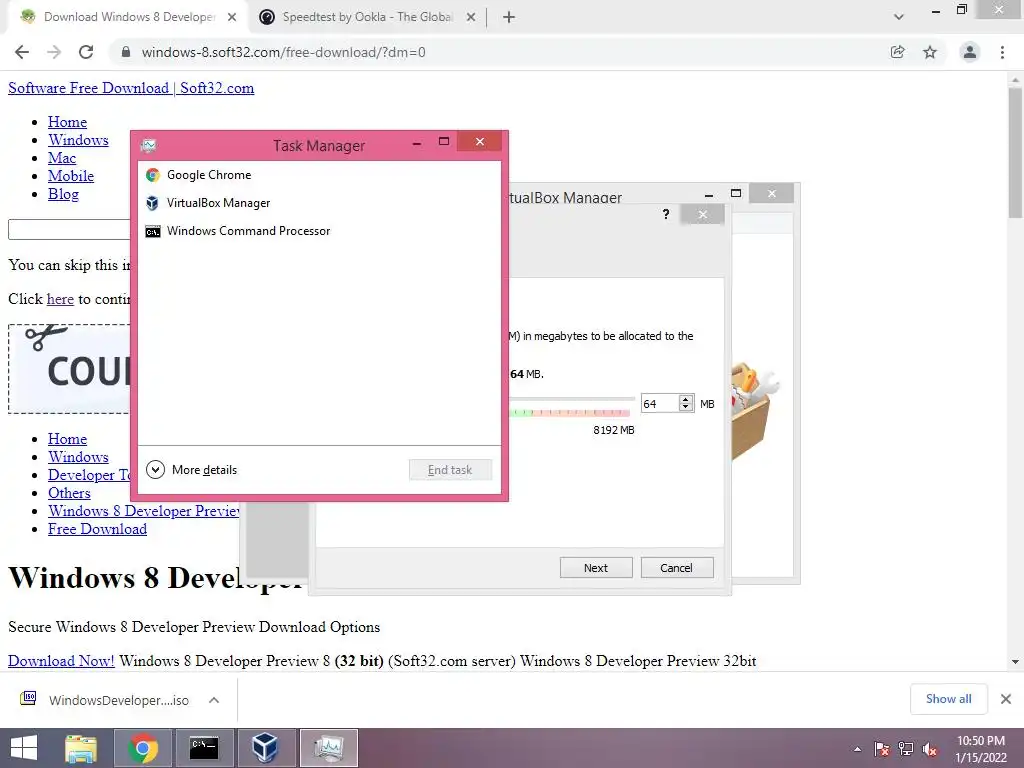Click Next in the VirtualBox wizard
The width and height of the screenshot is (1024, 768).
[x=596, y=568]
